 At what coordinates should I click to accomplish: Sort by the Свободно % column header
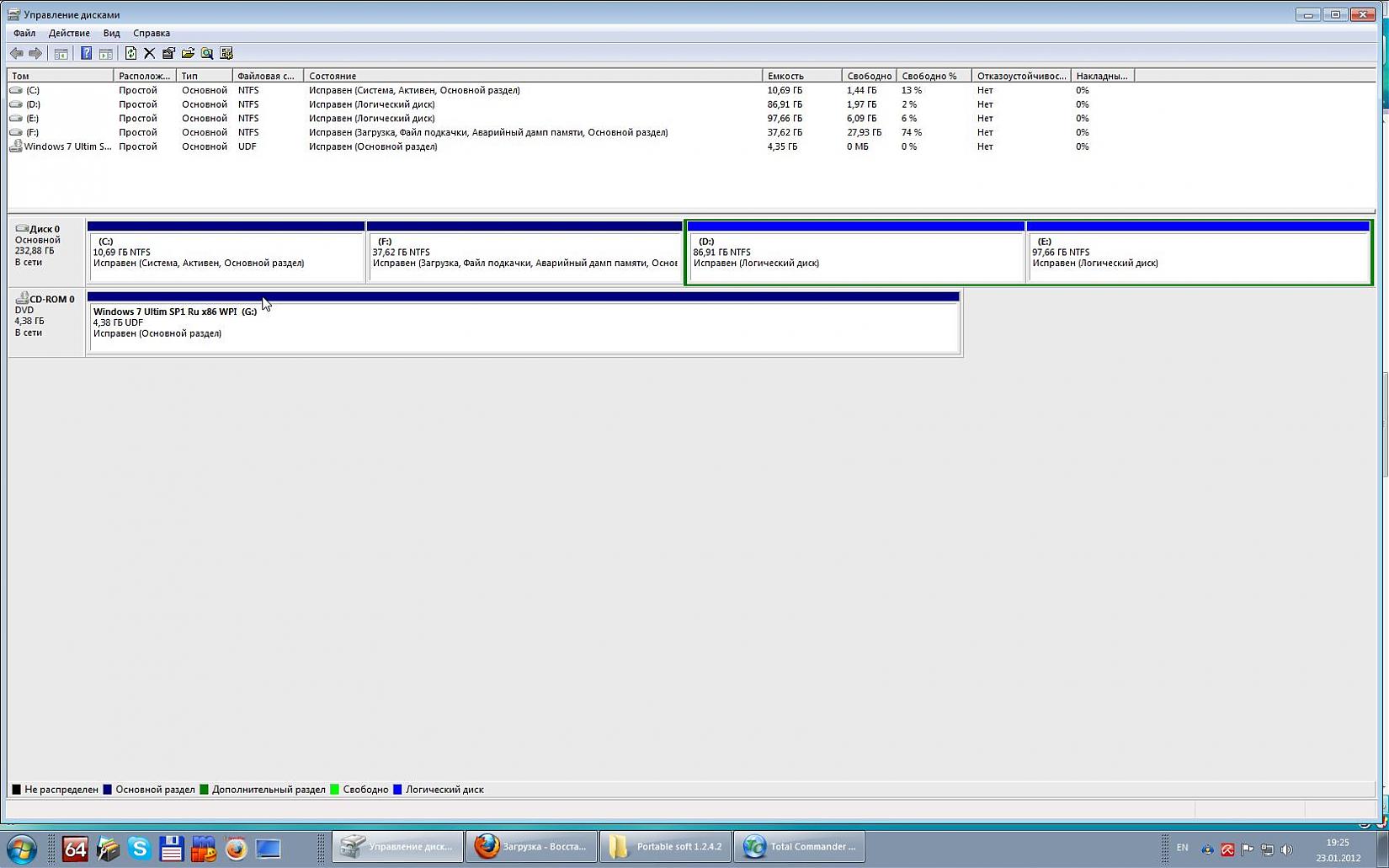click(934, 76)
